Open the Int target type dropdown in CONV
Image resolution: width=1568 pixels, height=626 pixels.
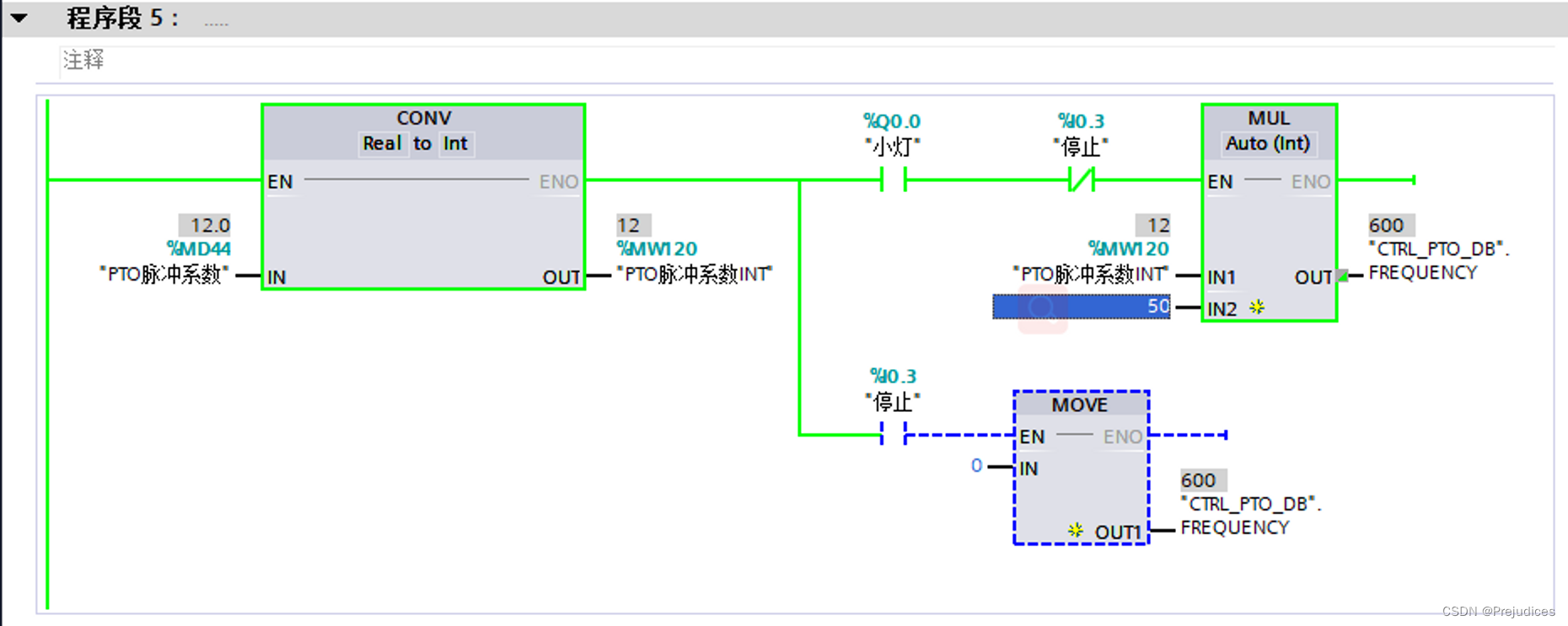(455, 144)
